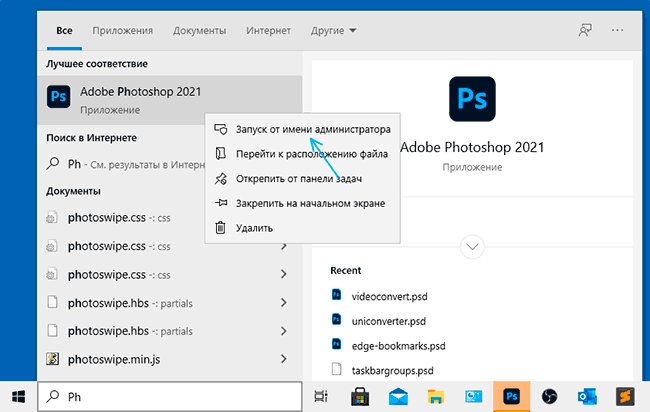This screenshot has width=650, height=412.
Task: Open Sublime Text from taskbar
Action: click(x=625, y=397)
